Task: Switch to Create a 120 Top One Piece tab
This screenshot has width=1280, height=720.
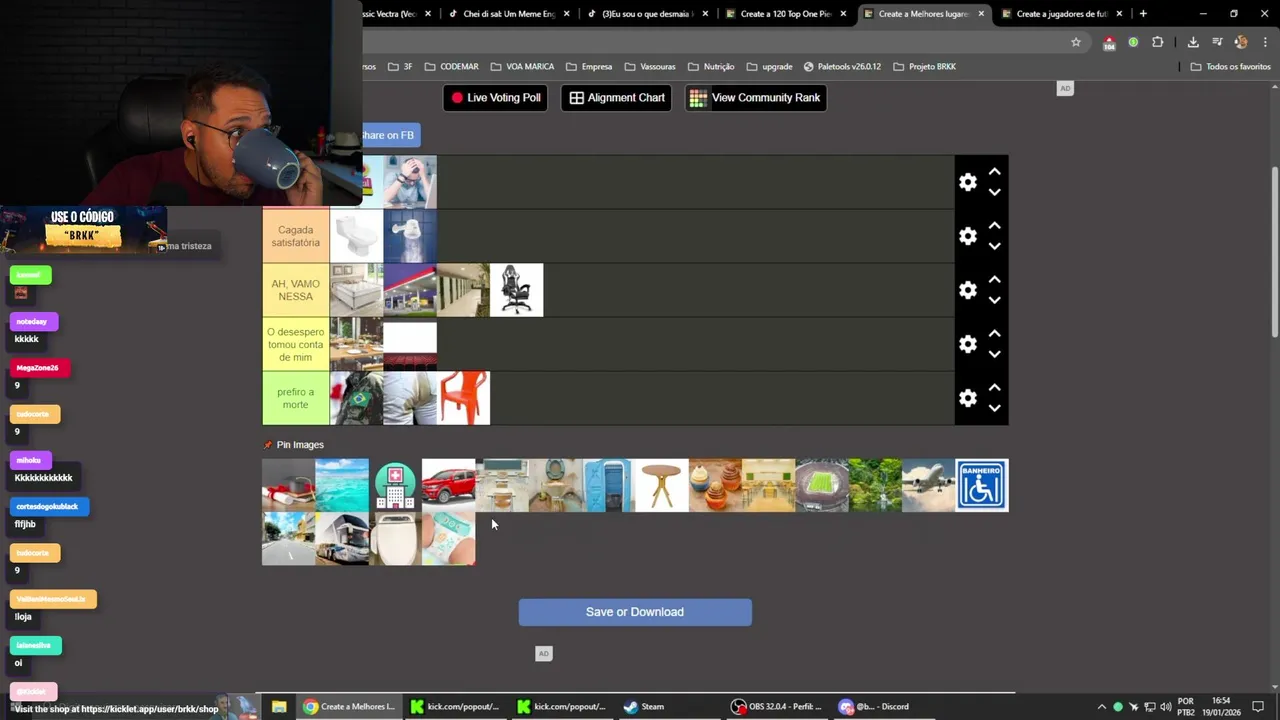Action: (786, 14)
